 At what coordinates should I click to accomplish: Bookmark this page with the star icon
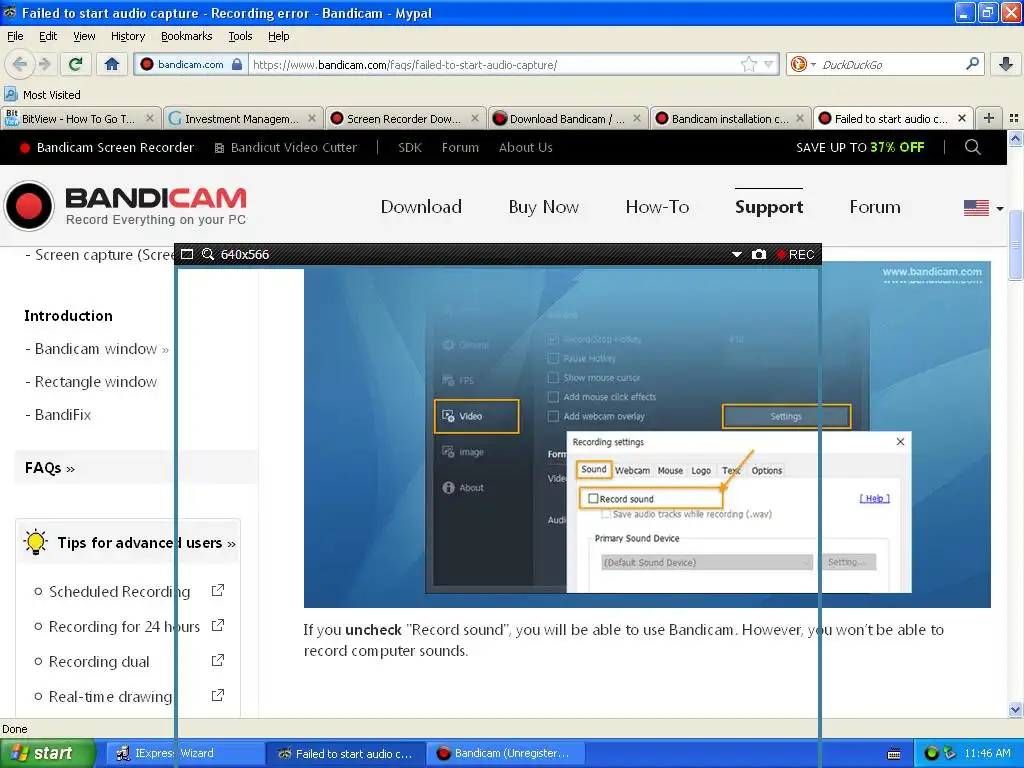(x=748, y=64)
